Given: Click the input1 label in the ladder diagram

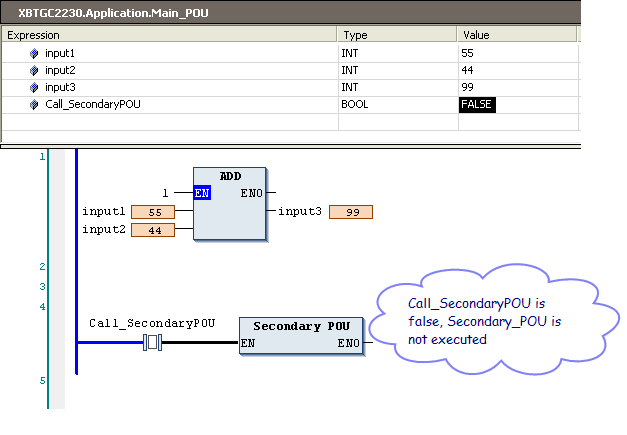Looking at the screenshot, I should click(x=104, y=211).
